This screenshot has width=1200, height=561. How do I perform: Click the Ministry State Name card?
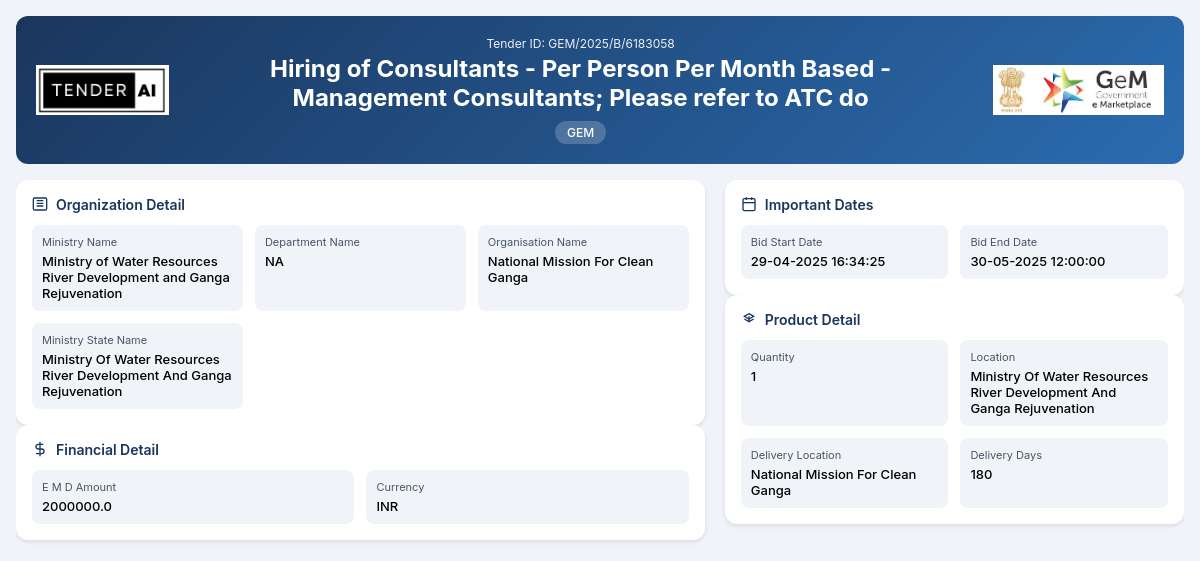pos(137,366)
